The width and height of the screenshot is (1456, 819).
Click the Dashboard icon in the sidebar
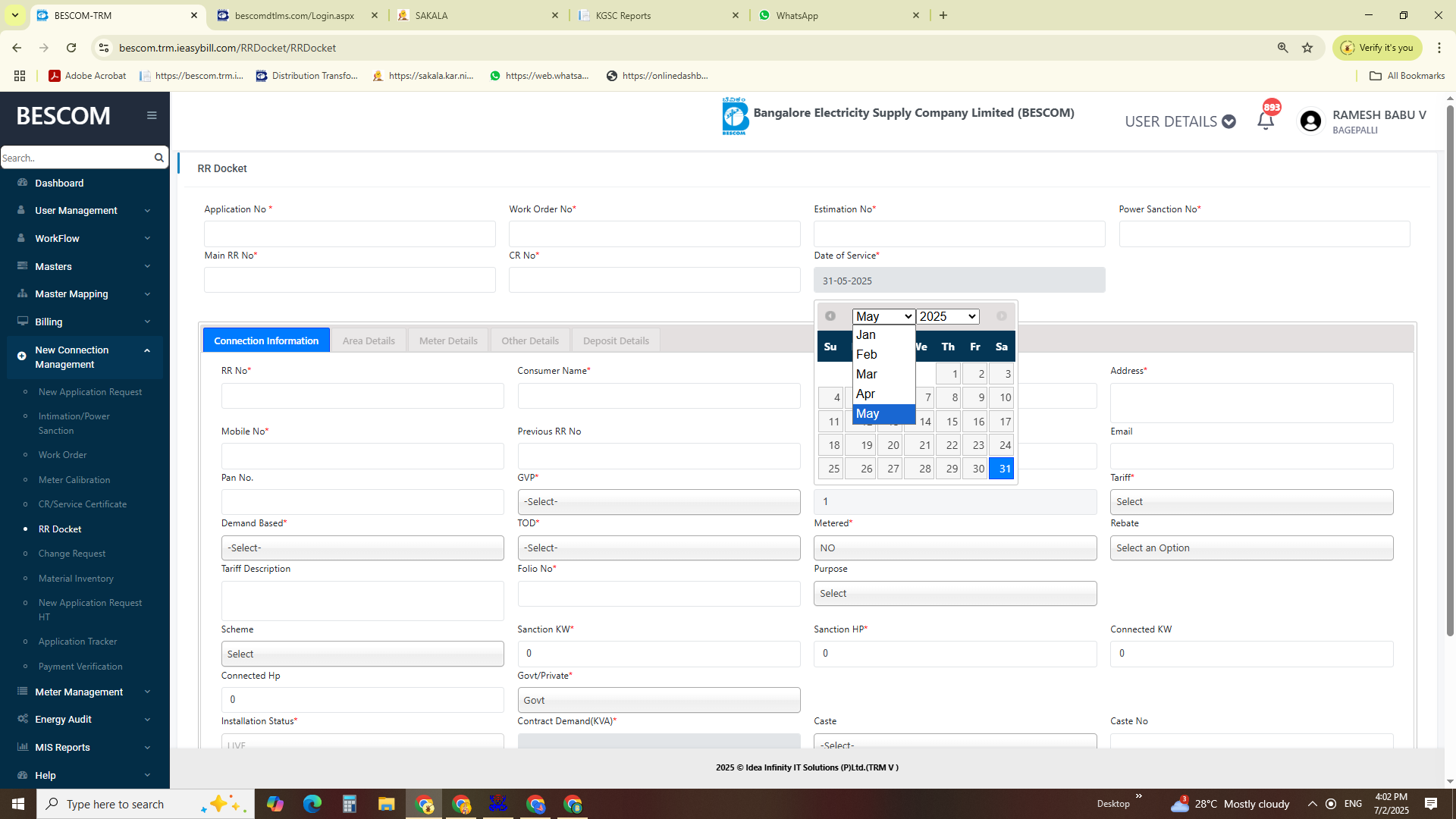point(22,183)
